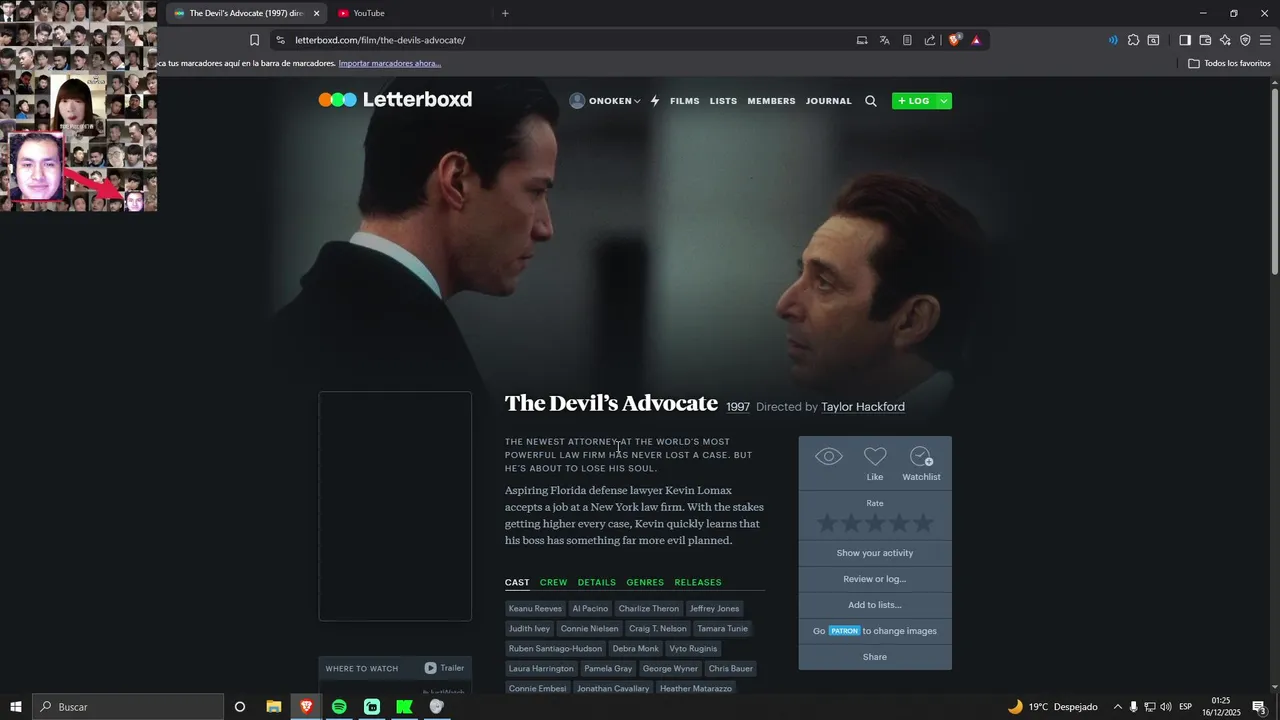Click Show your activity
Viewport: 1280px width, 720px height.
[875, 553]
